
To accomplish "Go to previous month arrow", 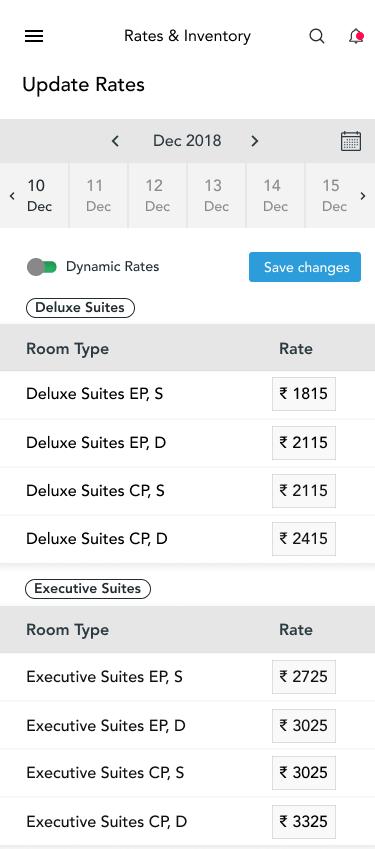I will pos(115,141).
